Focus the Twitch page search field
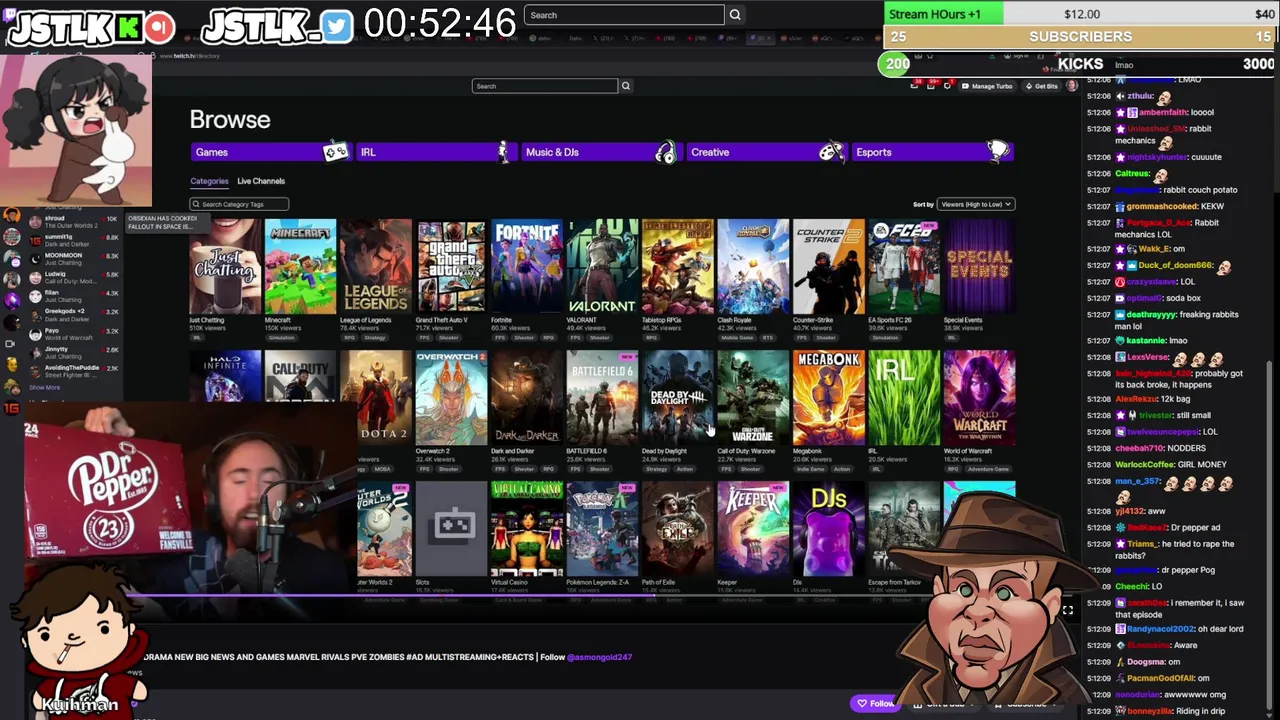Screen dimensions: 1280x720 [545, 86]
